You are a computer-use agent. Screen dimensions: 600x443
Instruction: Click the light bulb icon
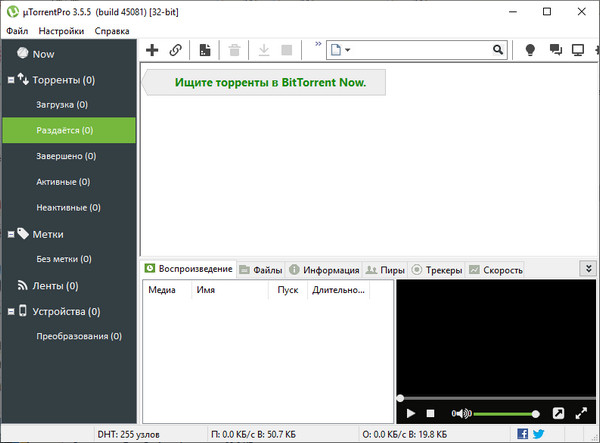click(x=530, y=50)
